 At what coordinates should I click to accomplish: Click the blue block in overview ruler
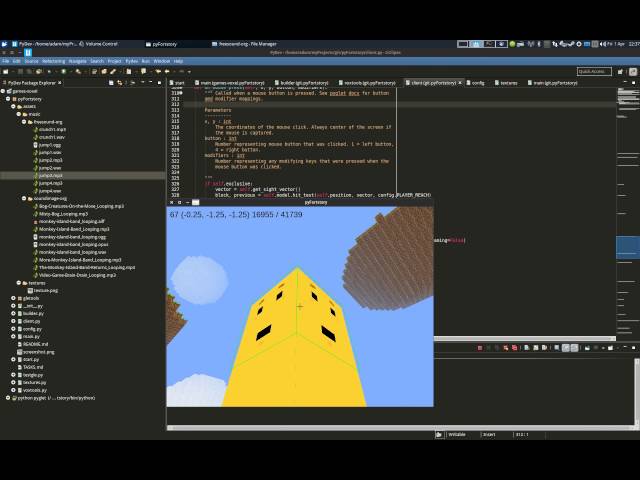[x=627, y=247]
